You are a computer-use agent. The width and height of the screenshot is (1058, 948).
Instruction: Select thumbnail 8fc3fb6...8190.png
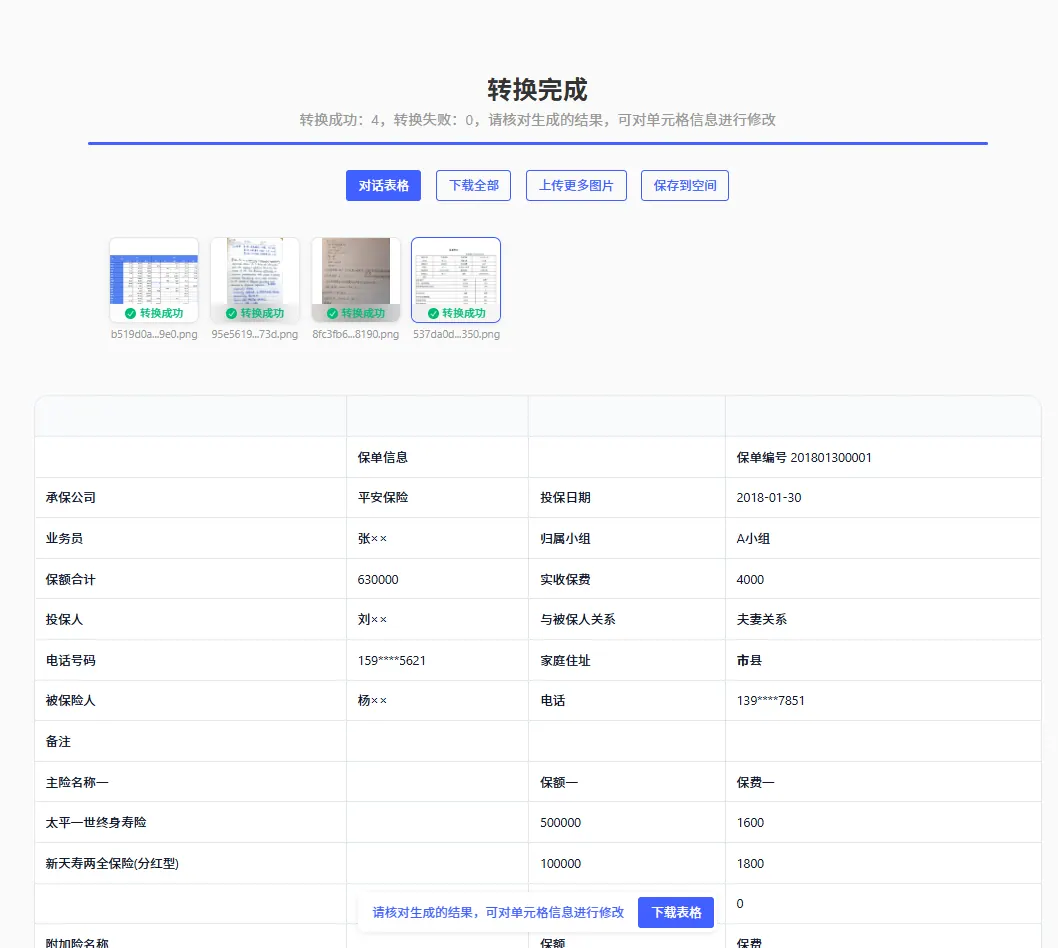tap(356, 280)
